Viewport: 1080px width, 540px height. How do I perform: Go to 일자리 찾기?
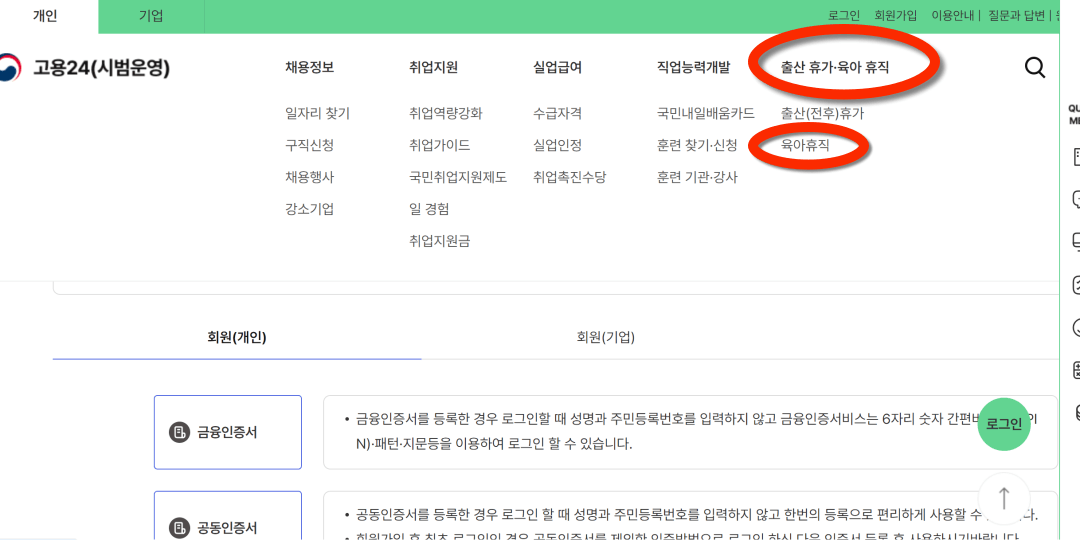pyautogui.click(x=318, y=114)
